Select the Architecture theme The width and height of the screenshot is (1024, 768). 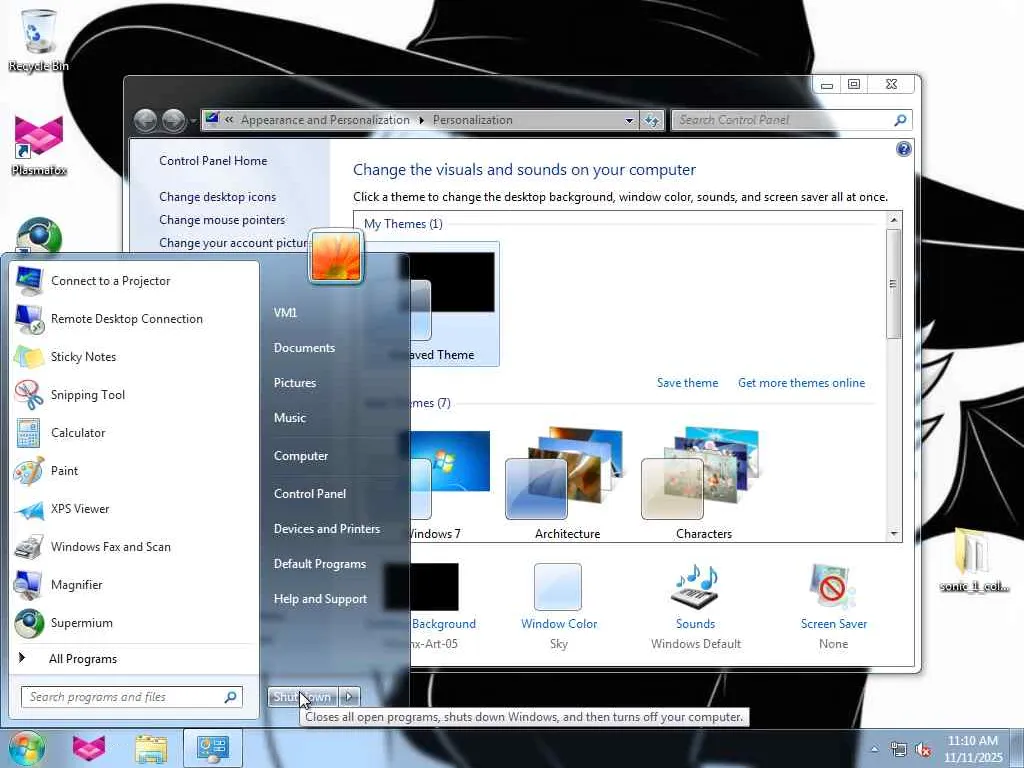[x=567, y=483]
